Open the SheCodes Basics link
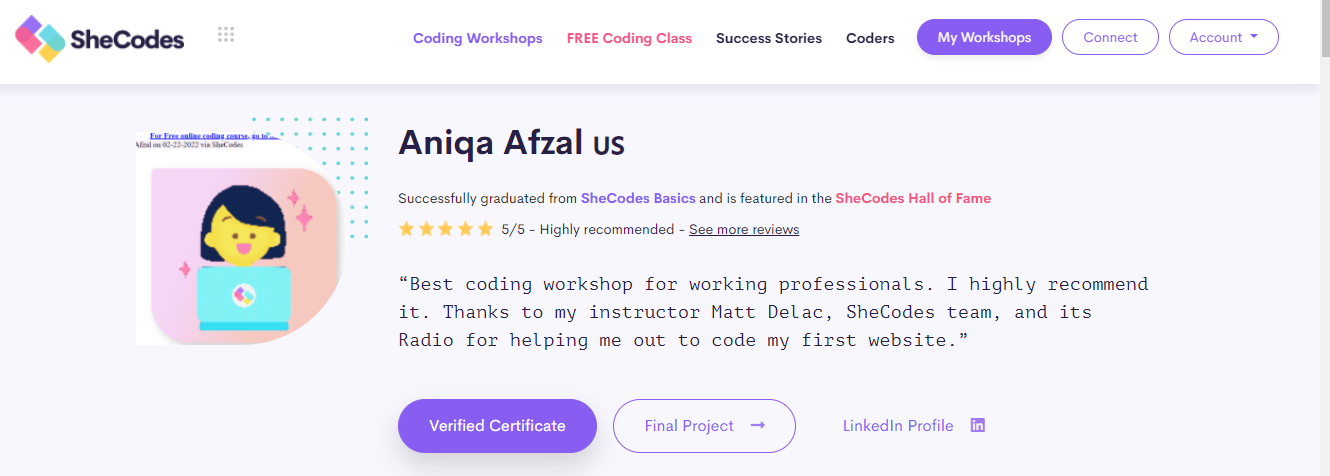This screenshot has height=476, width=1330. (x=638, y=198)
